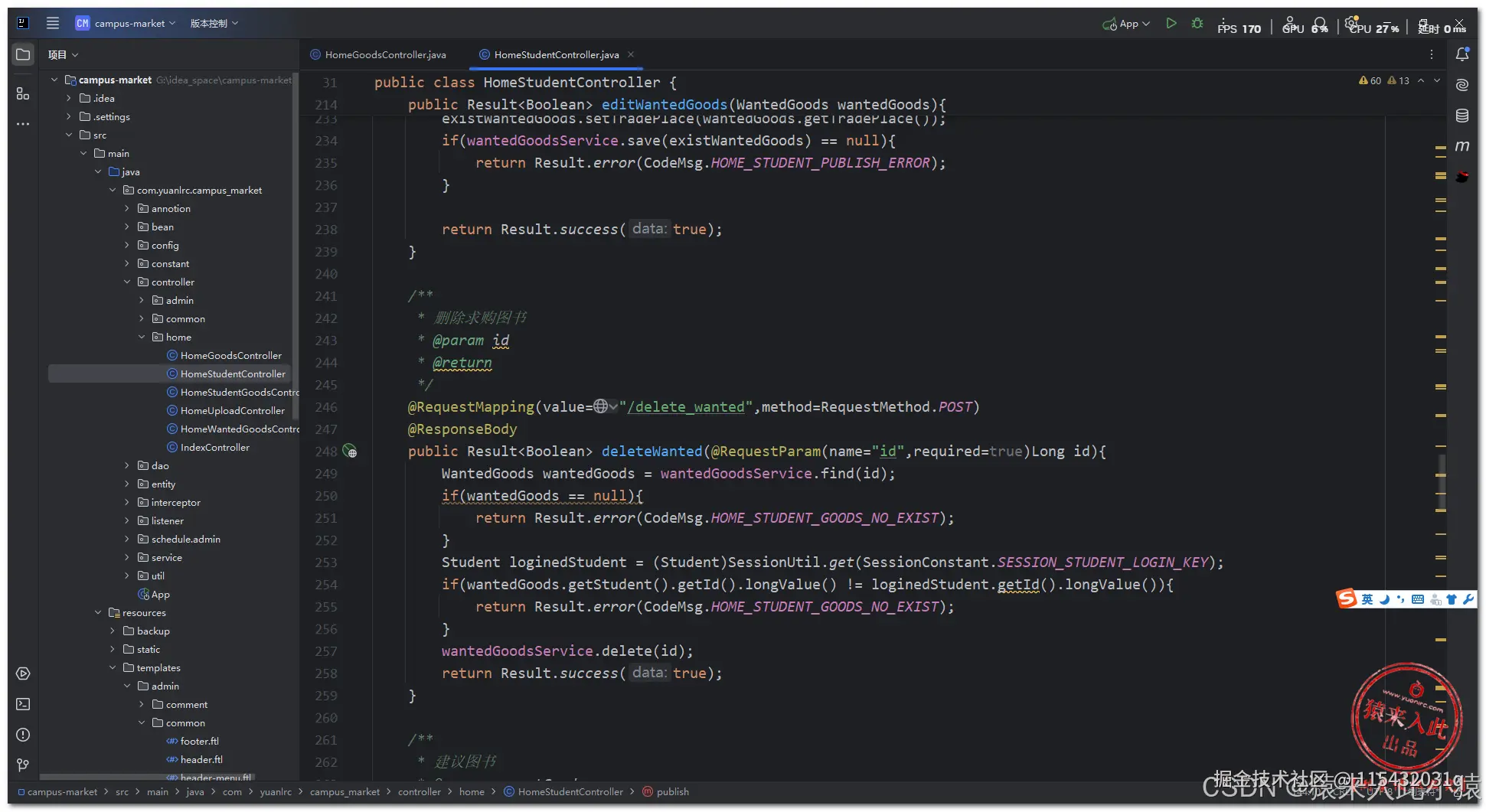
Task: Open HomeGoodsController in project tree
Action: coord(230,355)
